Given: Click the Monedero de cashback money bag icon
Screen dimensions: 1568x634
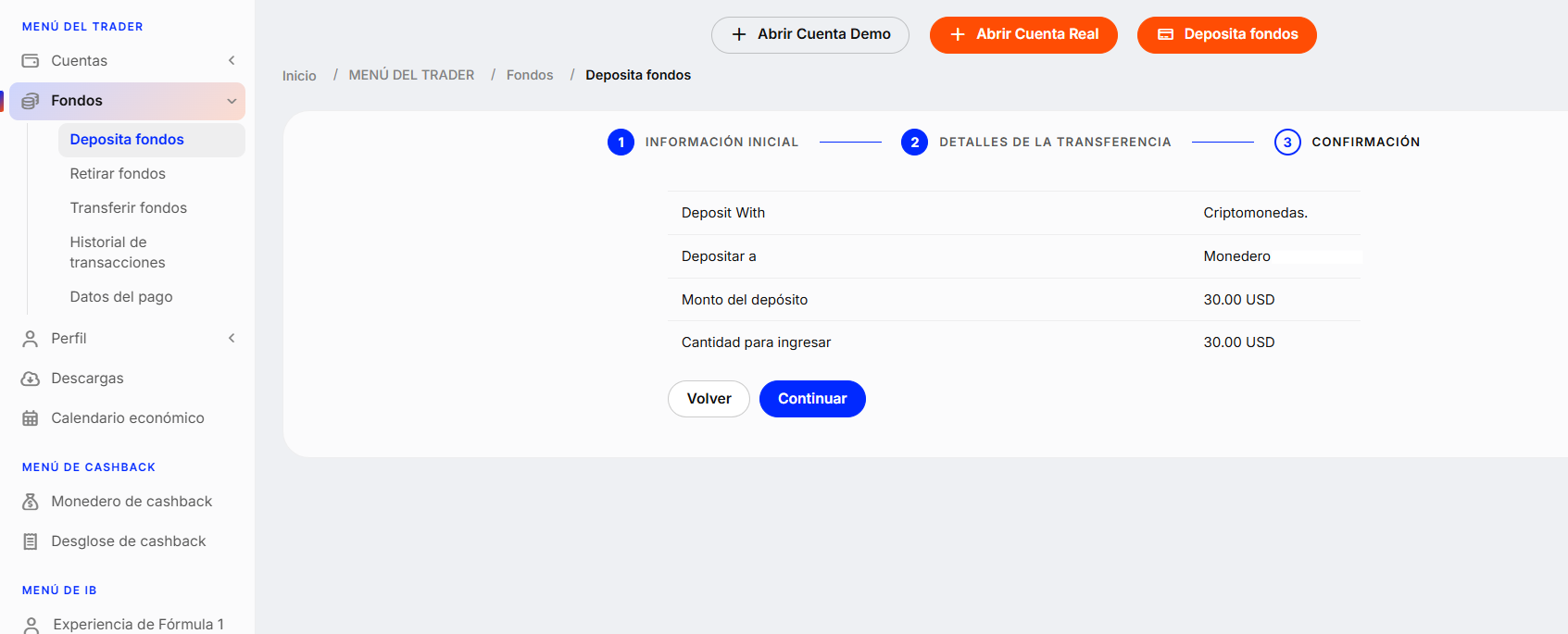Looking at the screenshot, I should [31, 502].
